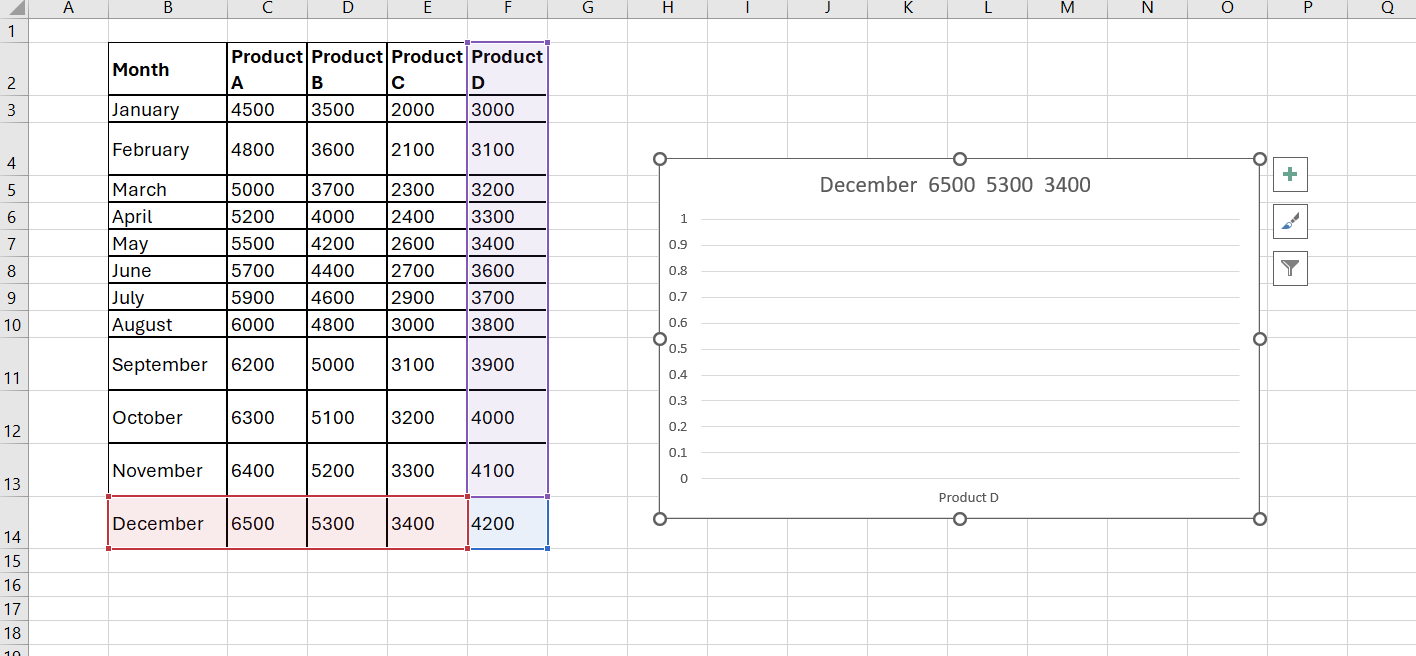Viewport: 1416px width, 656px height.
Task: Select column F header
Action: coord(508,8)
